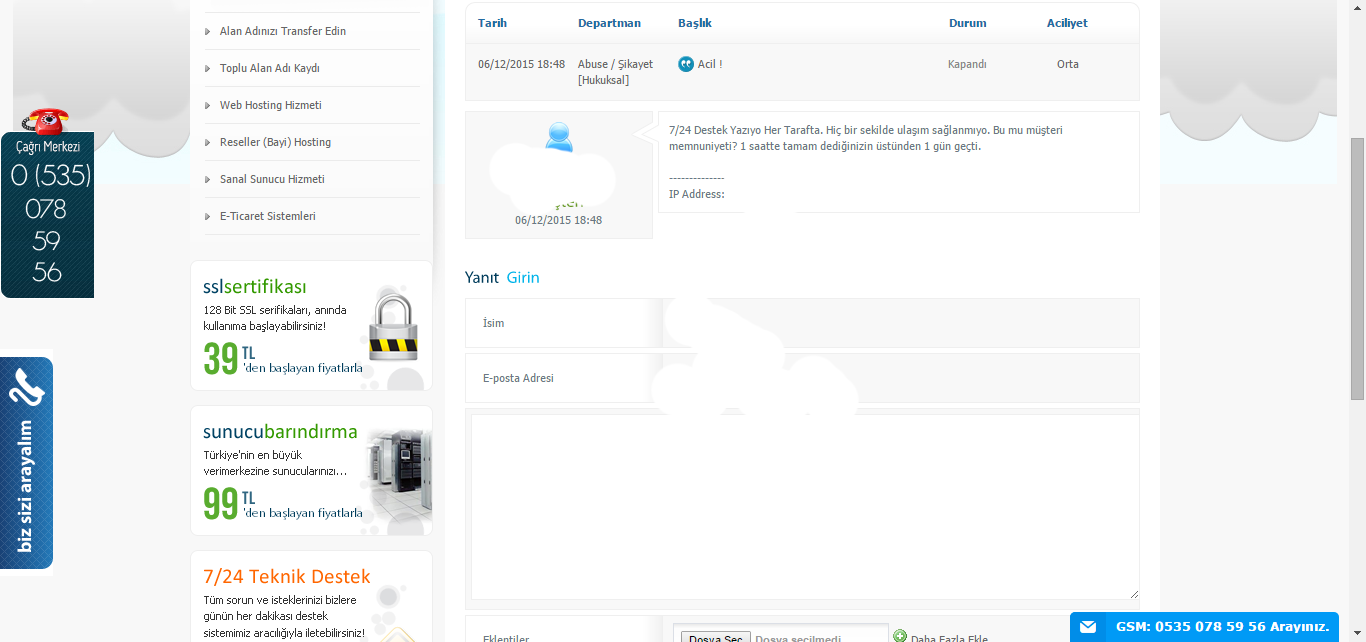1366x642 pixels.
Task: Click the green plus 'Daha Fazla Ekle' icon
Action: [x=900, y=636]
